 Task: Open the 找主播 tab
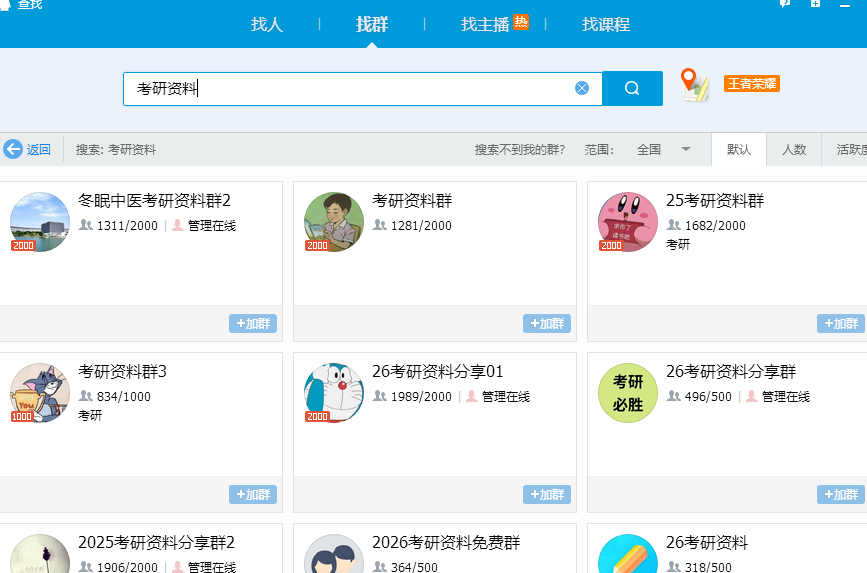coord(485,24)
